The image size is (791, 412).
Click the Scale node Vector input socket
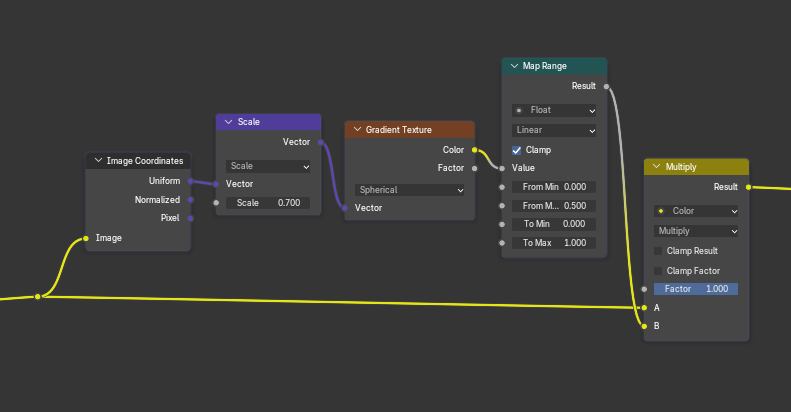pyautogui.click(x=216, y=184)
